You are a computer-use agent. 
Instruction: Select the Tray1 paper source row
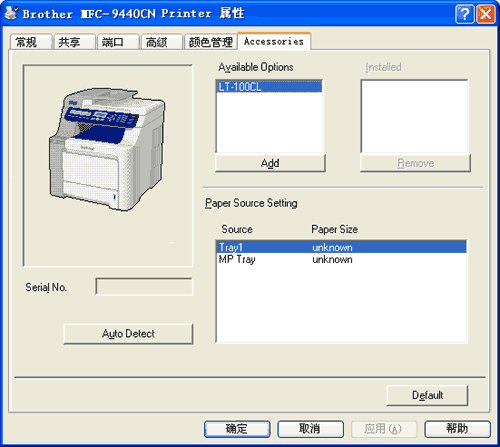[x=341, y=247]
